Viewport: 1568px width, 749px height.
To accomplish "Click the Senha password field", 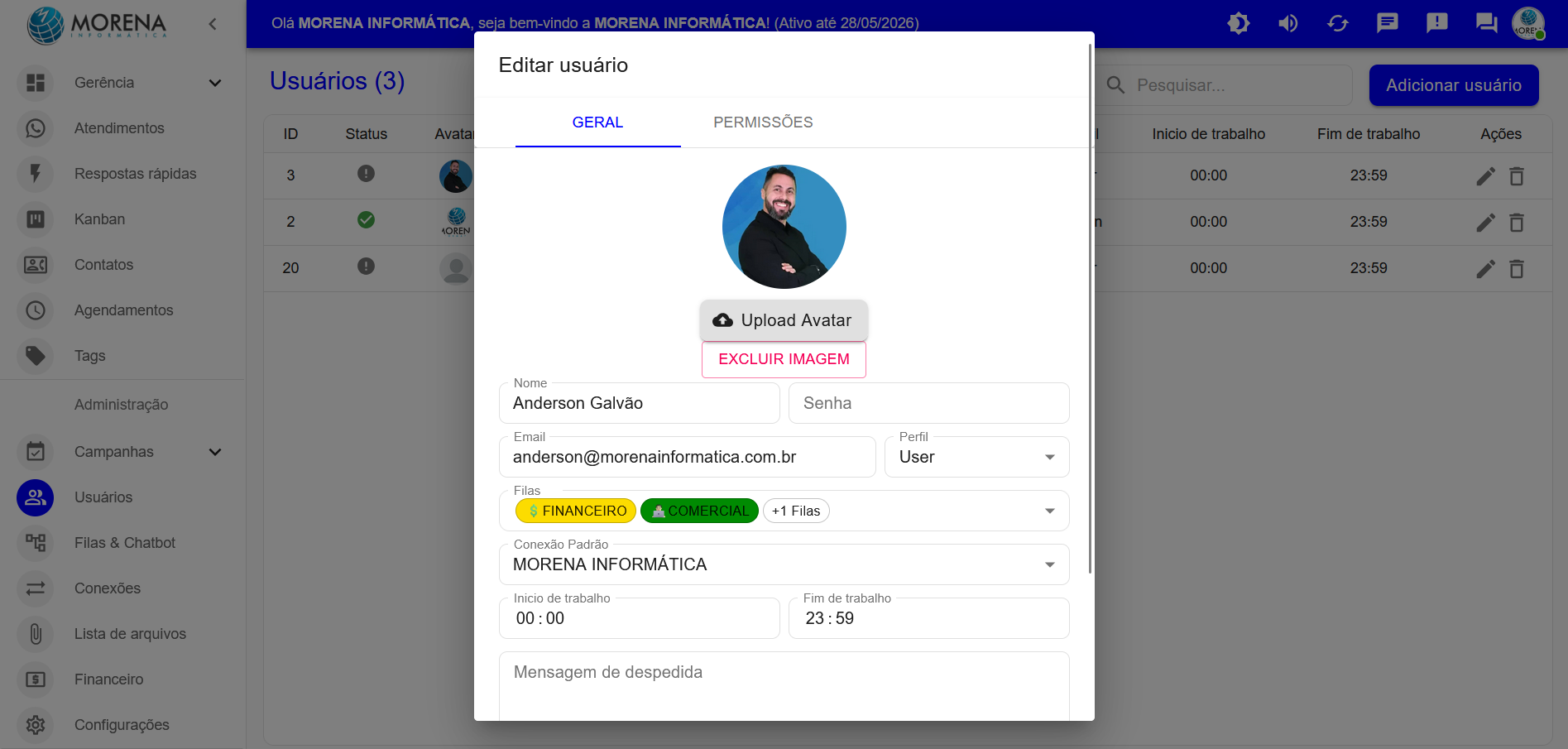I will (928, 403).
